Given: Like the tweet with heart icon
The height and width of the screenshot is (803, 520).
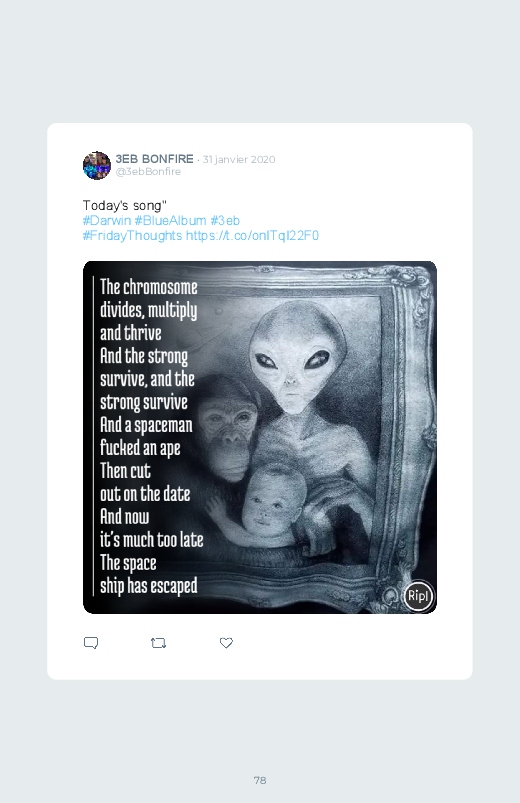Looking at the screenshot, I should tap(226, 643).
